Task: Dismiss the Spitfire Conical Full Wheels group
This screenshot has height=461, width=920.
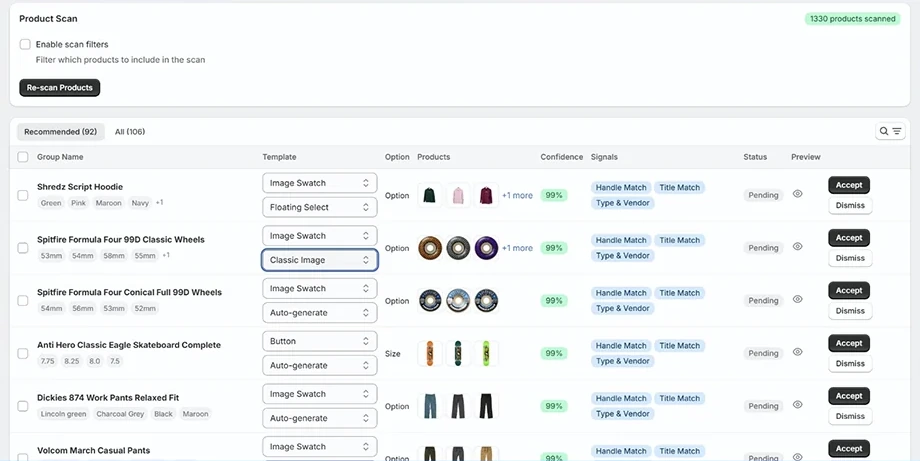Action: (850, 311)
